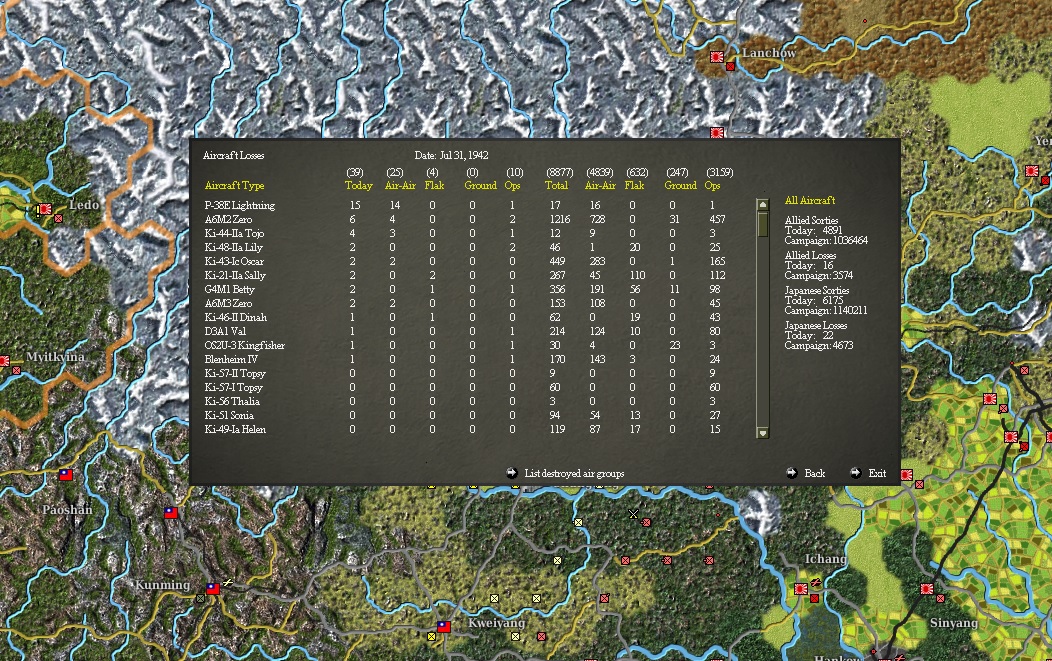Click the Myitkyina map label
Viewport: 1052px width, 661px height.
pos(56,356)
